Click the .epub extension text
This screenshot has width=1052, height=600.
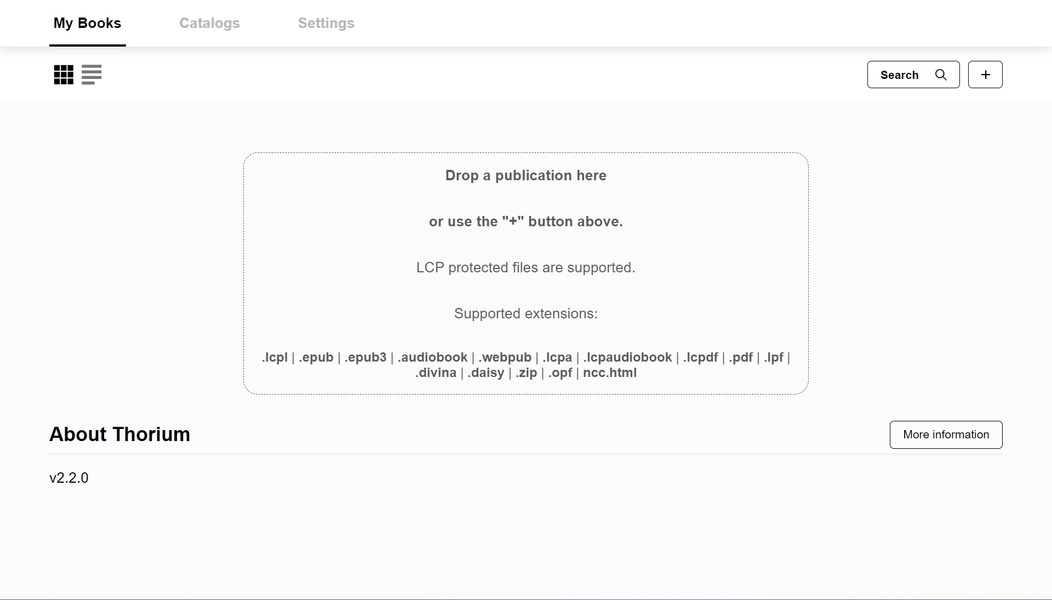coord(316,357)
